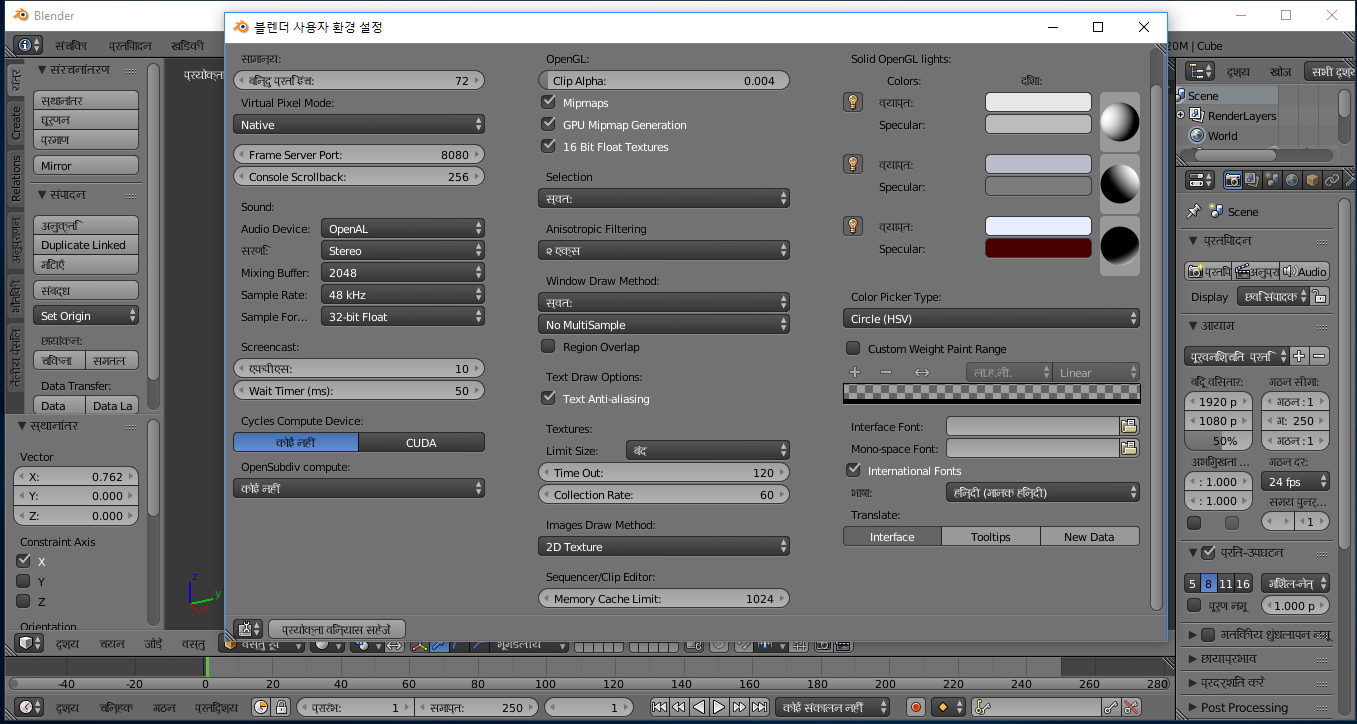Jump to the last frame in timeline
Image resolution: width=1357 pixels, height=724 pixels.
point(759,707)
